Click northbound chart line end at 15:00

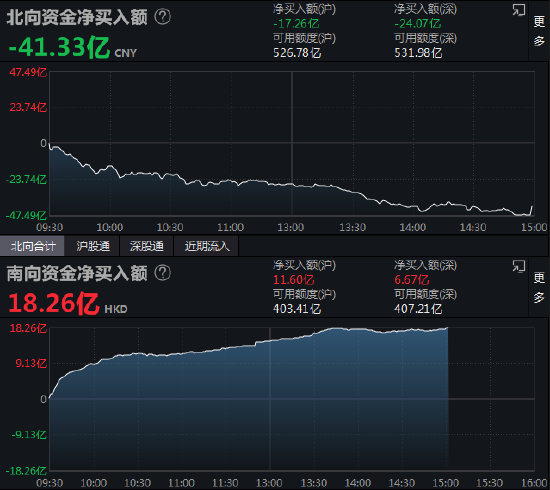click(x=532, y=207)
